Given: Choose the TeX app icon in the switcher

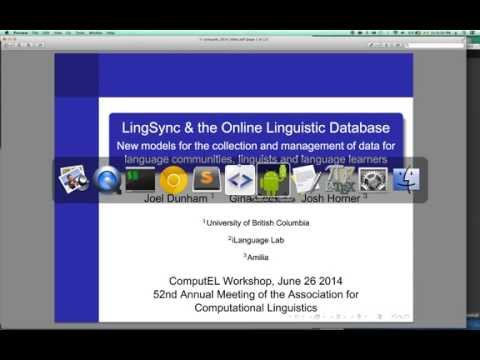Looking at the screenshot, I should coord(340,180).
